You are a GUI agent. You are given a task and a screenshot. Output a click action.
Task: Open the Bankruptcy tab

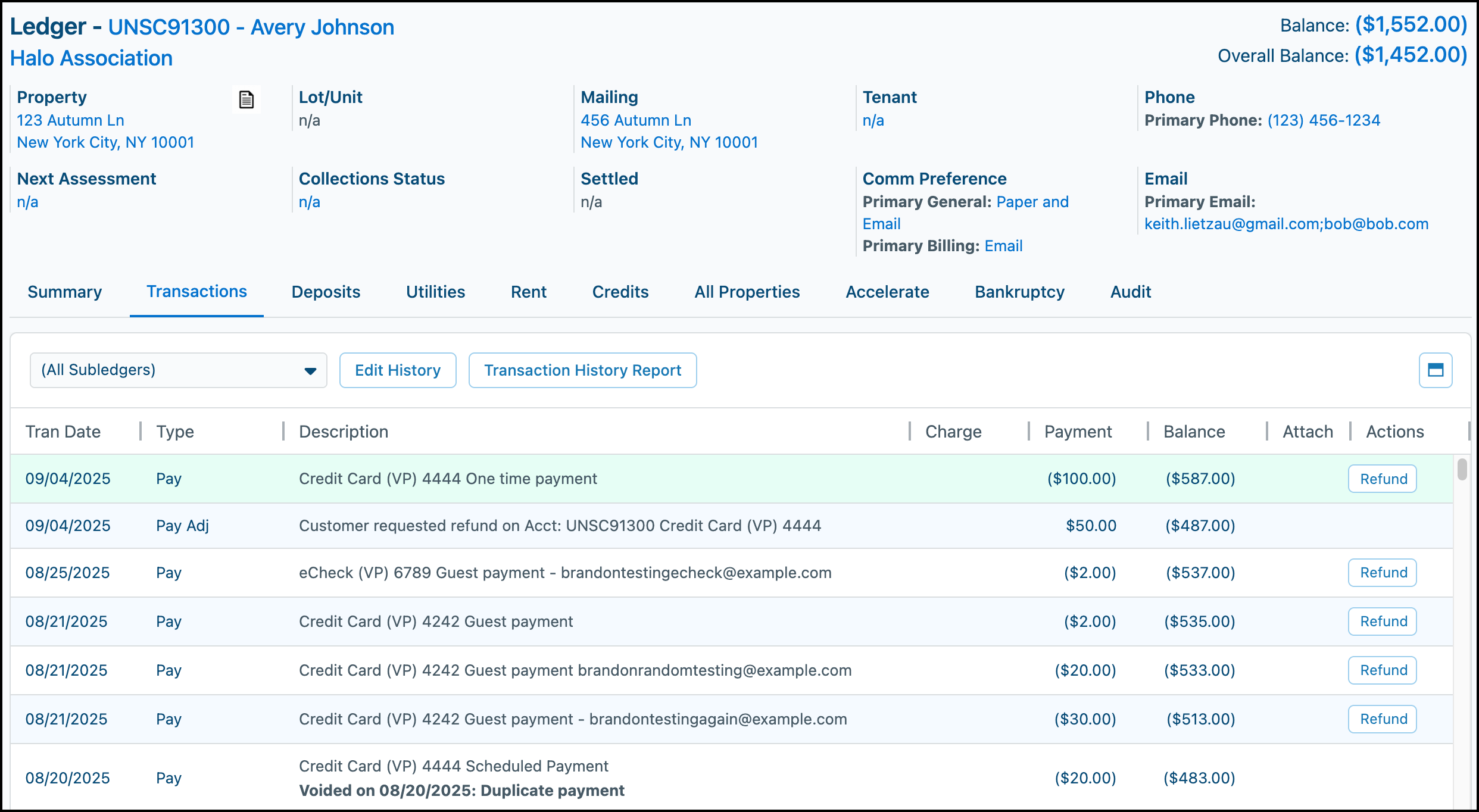pyautogui.click(x=1018, y=292)
